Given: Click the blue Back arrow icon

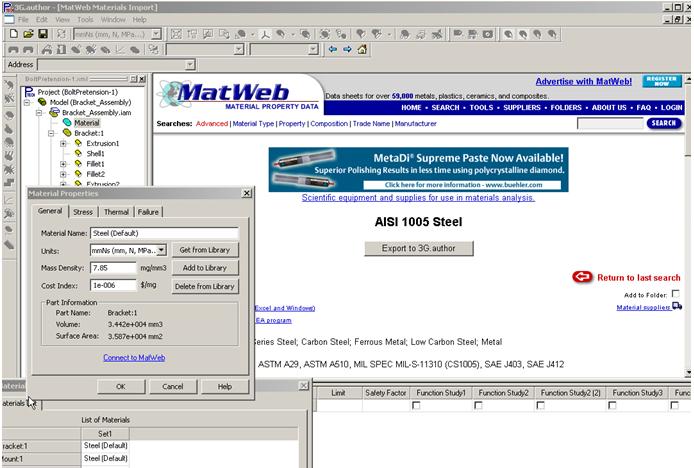Looking at the screenshot, I should pyautogui.click(x=333, y=49).
